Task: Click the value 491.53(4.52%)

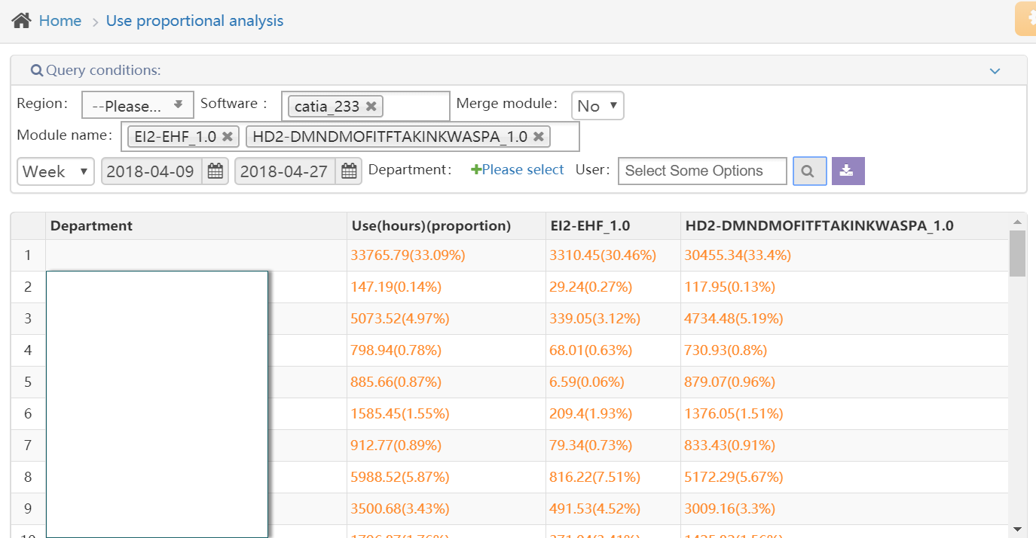Action: [x=595, y=509]
